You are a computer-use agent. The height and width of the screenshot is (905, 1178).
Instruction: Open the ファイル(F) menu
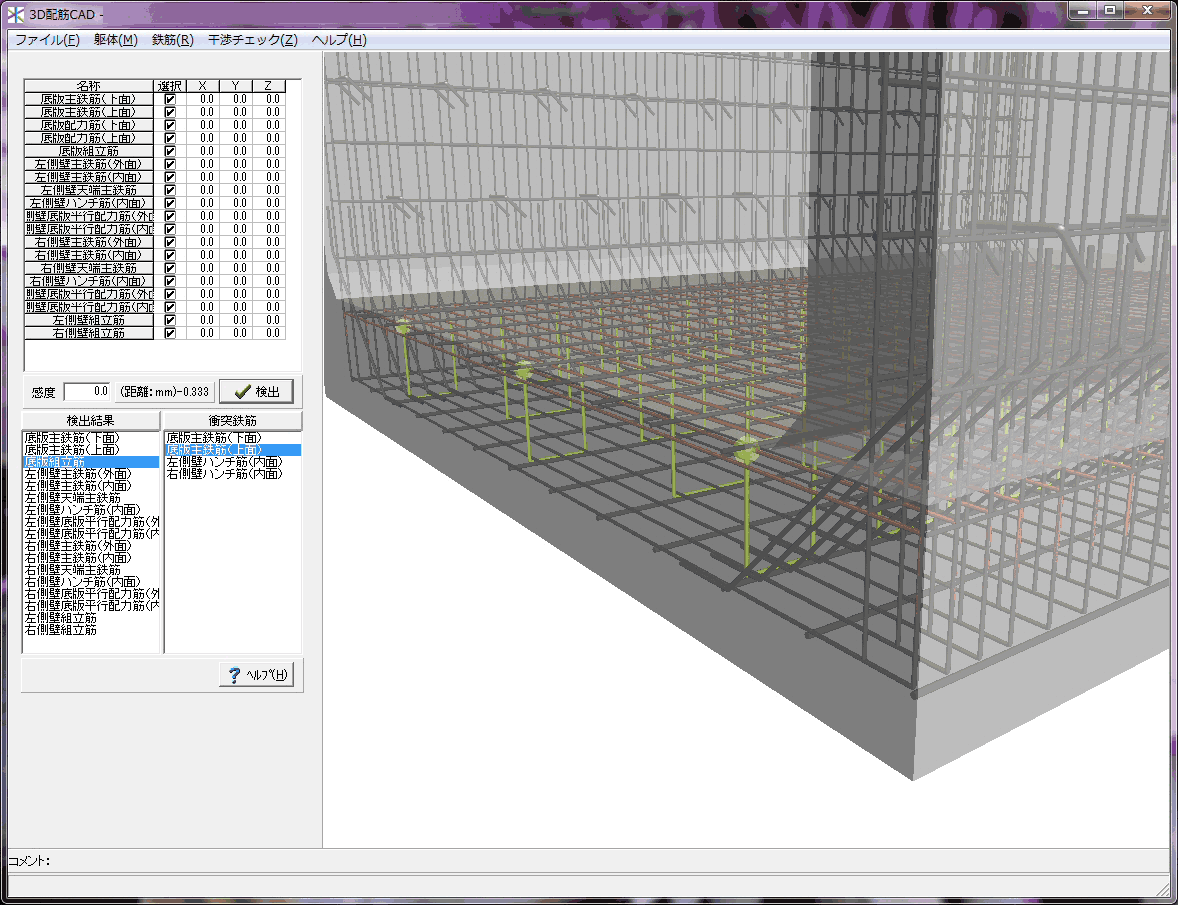coord(47,40)
